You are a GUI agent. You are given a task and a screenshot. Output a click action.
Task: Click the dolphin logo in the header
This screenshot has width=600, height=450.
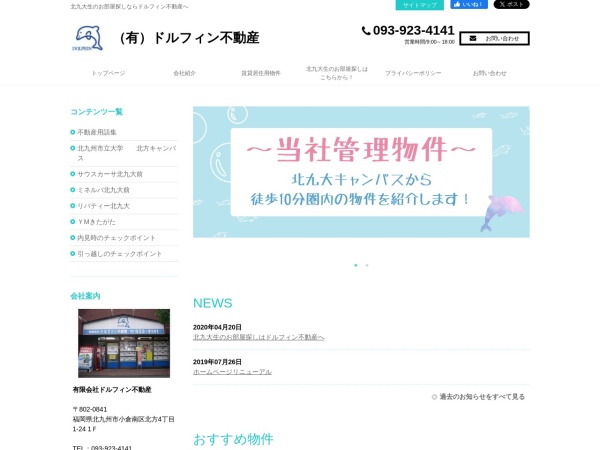(88, 38)
